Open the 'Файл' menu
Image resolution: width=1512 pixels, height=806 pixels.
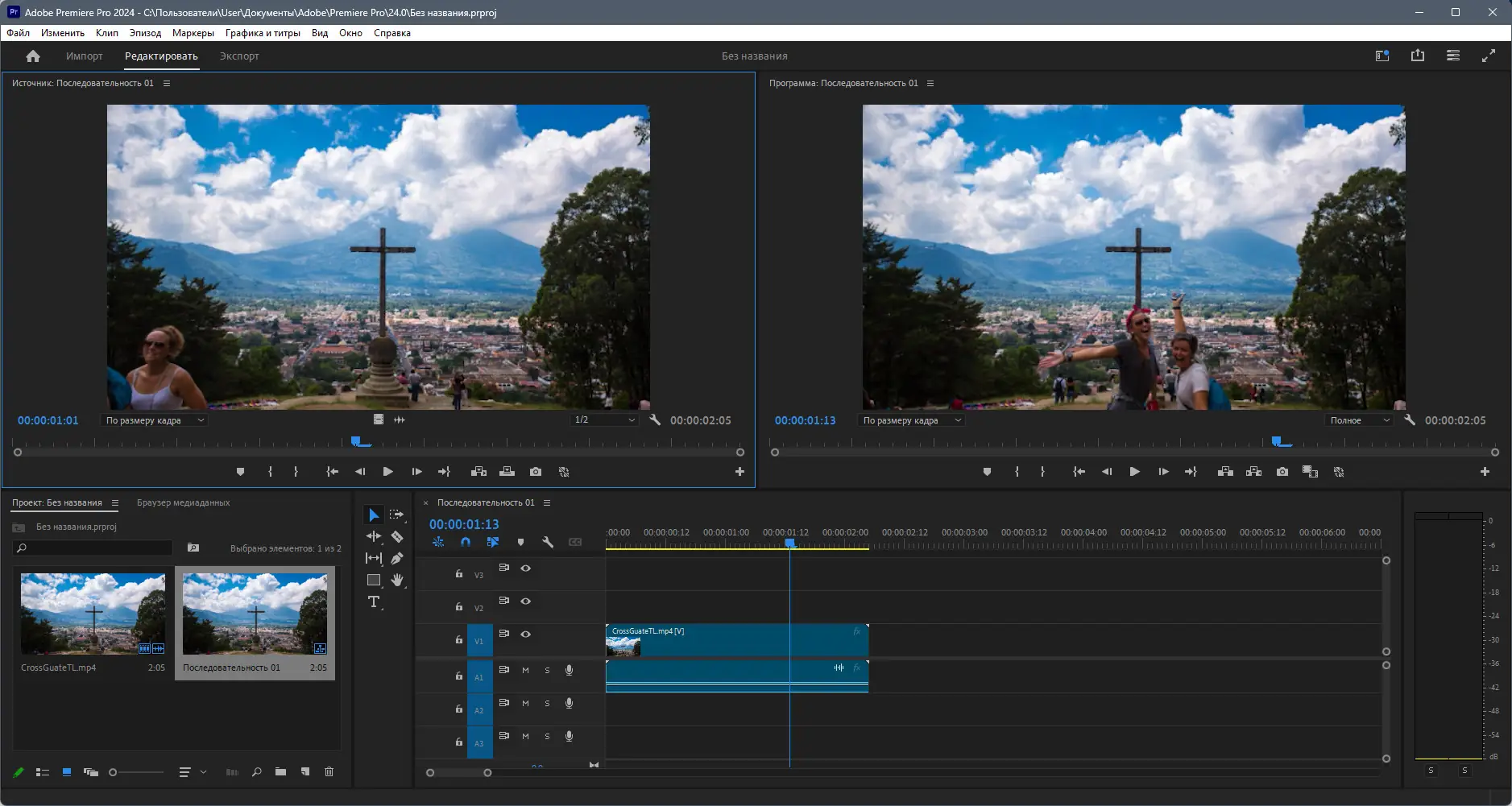[17, 33]
